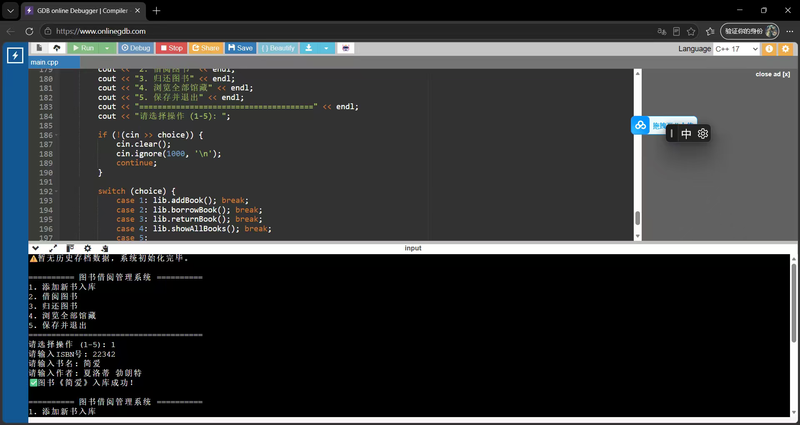Click line number 190 in the gutter

(x=46, y=172)
